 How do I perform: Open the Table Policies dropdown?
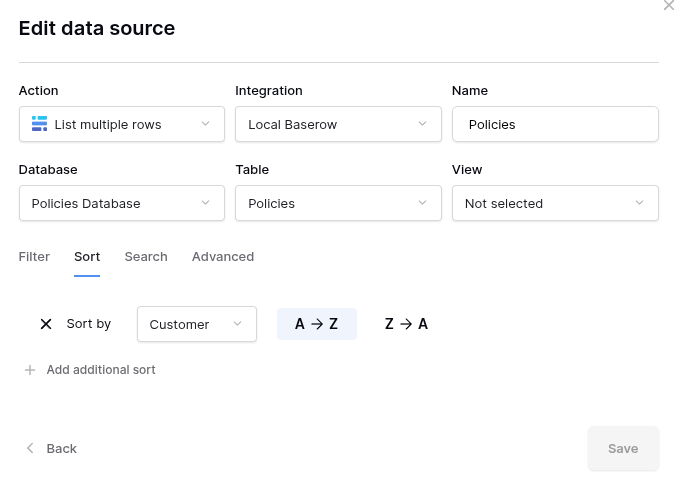pyautogui.click(x=338, y=203)
